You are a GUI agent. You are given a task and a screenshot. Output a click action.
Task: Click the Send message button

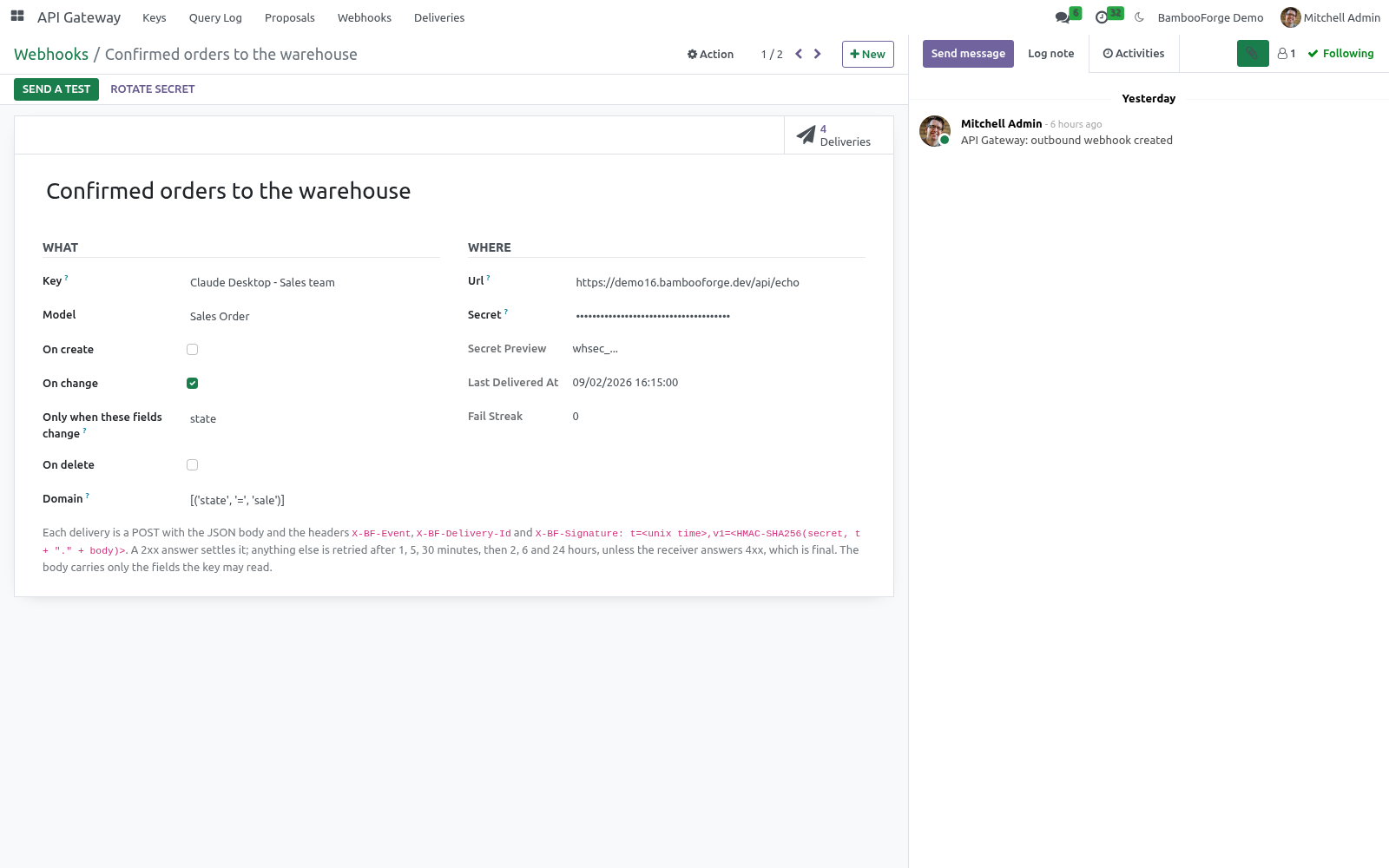point(968,54)
